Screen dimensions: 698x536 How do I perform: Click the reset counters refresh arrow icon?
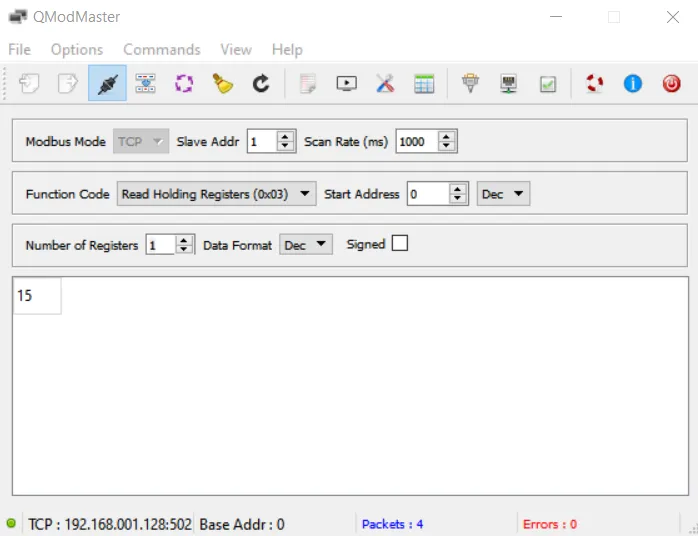pyautogui.click(x=261, y=84)
